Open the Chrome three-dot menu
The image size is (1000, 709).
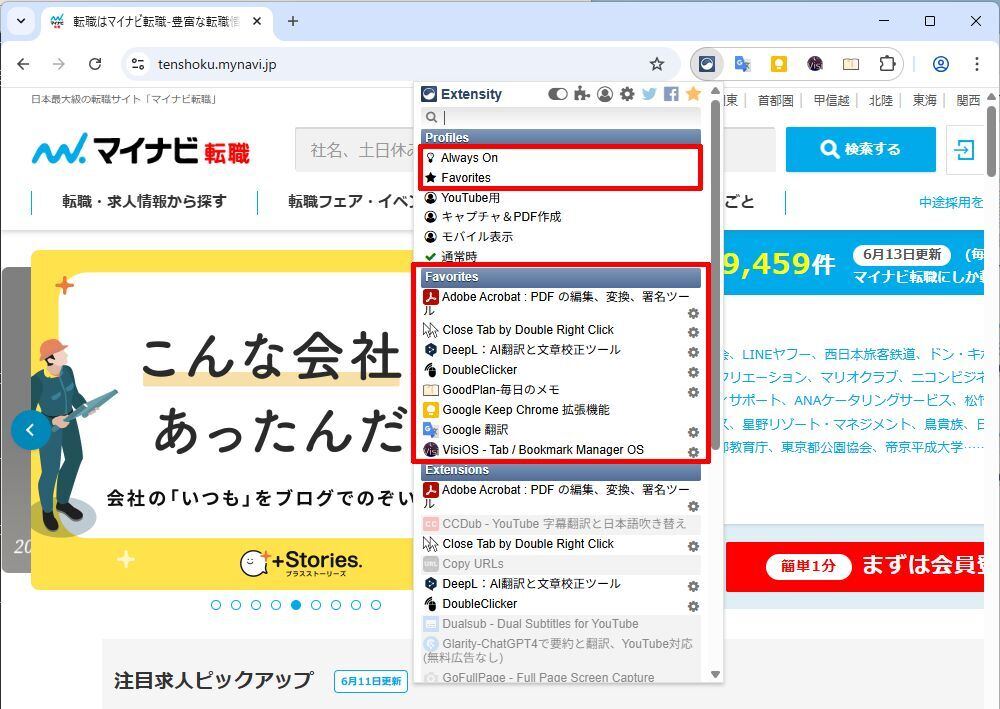[x=976, y=64]
